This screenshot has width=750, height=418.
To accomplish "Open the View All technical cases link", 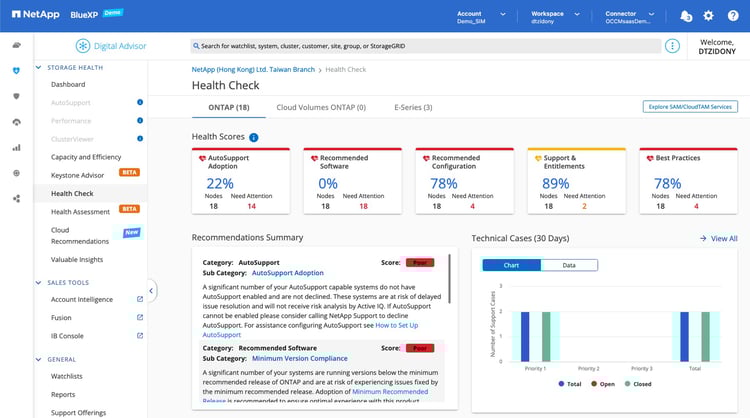I will pos(719,238).
